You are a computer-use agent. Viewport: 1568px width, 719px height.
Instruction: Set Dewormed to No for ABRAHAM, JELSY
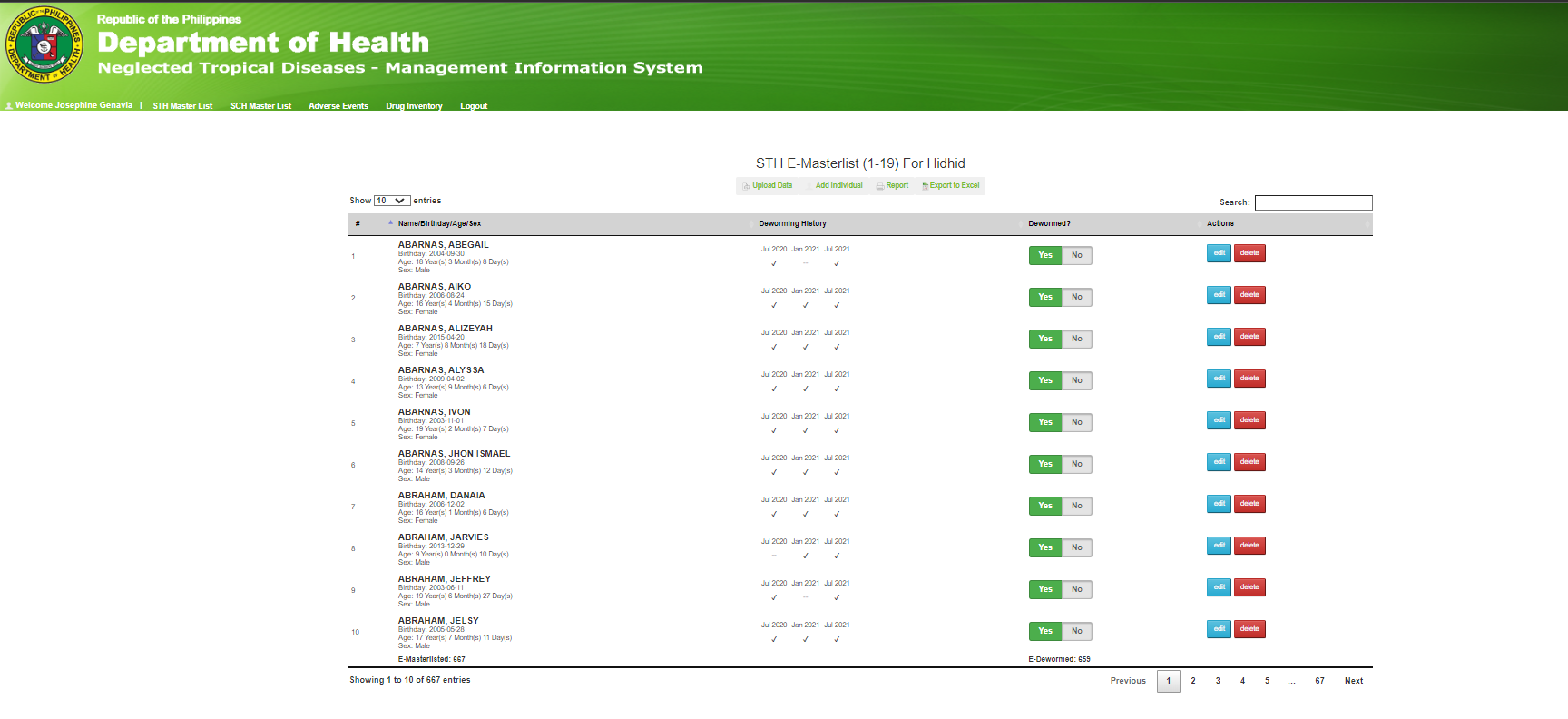1077,631
